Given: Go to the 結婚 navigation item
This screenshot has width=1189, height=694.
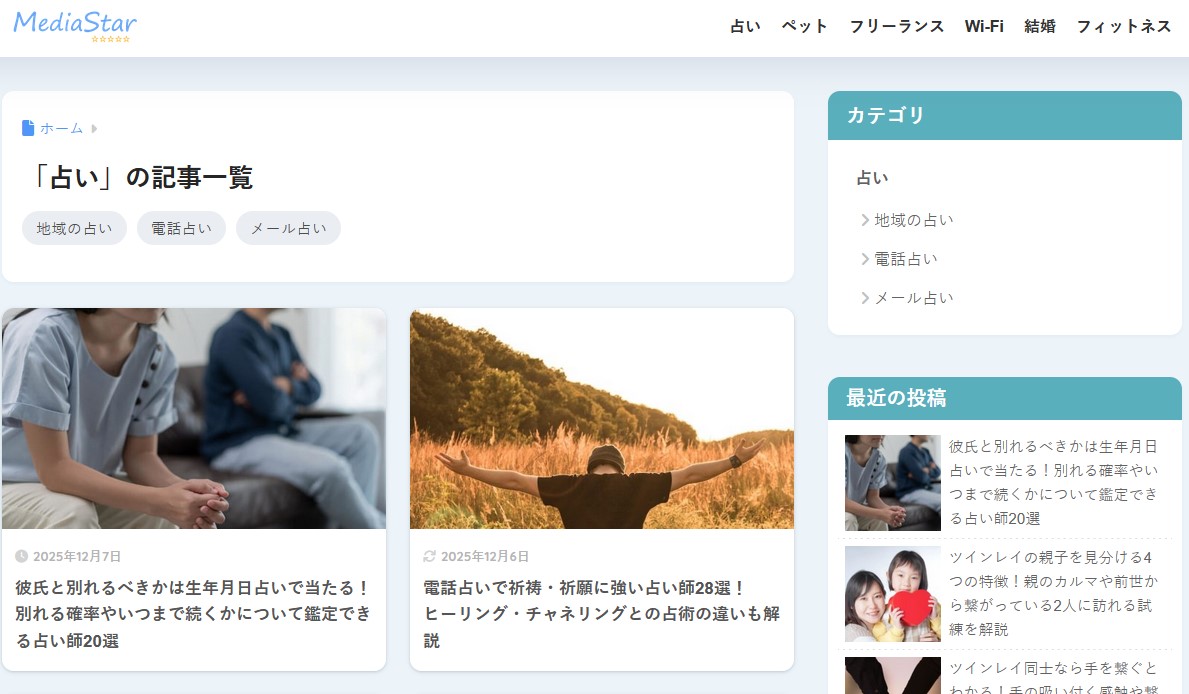Looking at the screenshot, I should coord(1040,26).
